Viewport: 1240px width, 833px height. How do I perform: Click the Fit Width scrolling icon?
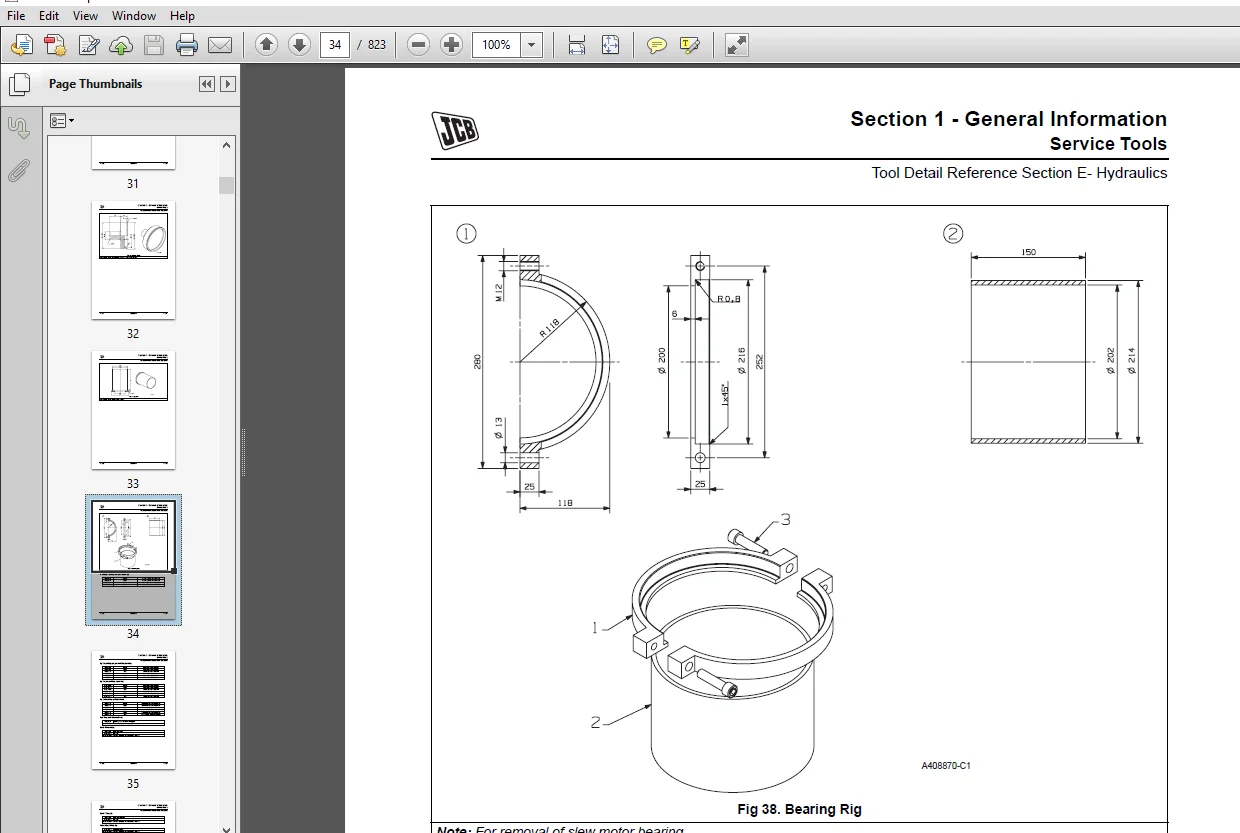pos(577,45)
